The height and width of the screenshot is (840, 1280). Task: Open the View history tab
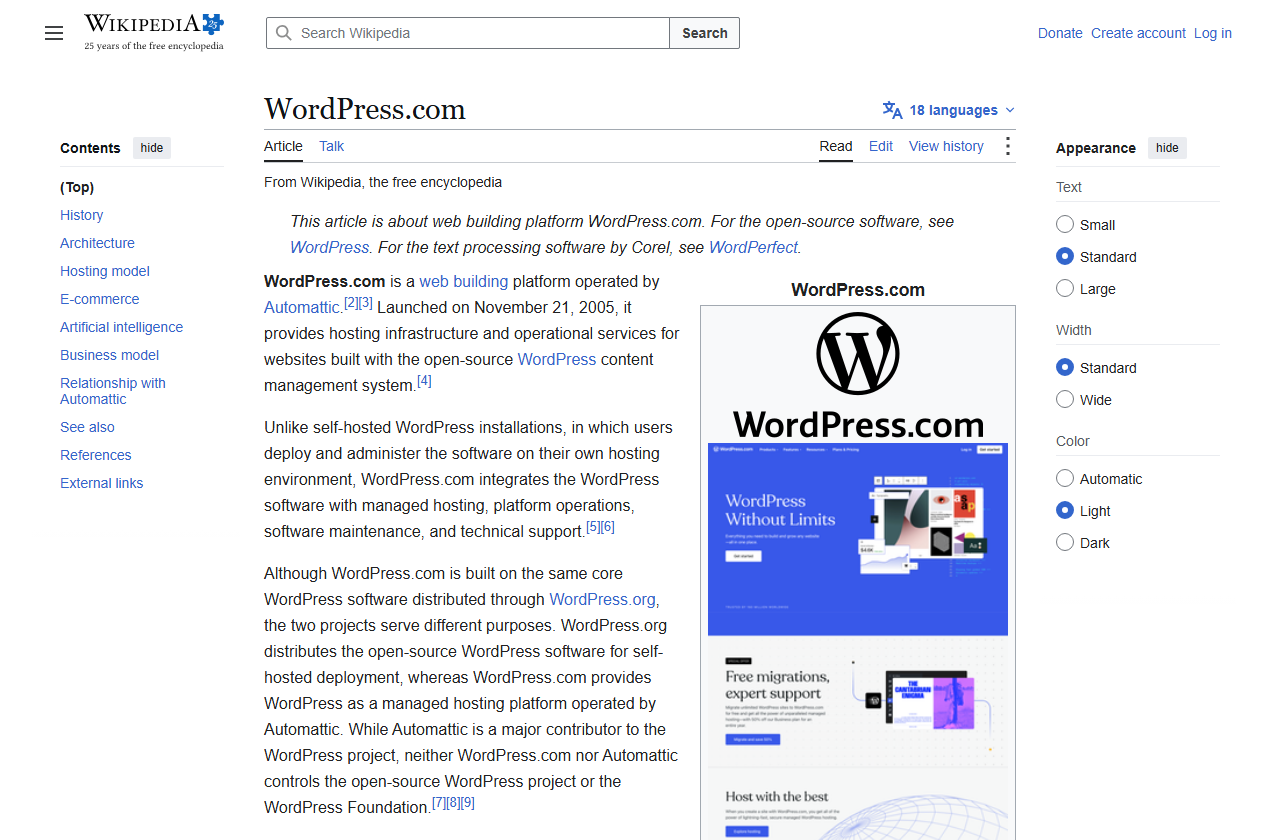946,146
